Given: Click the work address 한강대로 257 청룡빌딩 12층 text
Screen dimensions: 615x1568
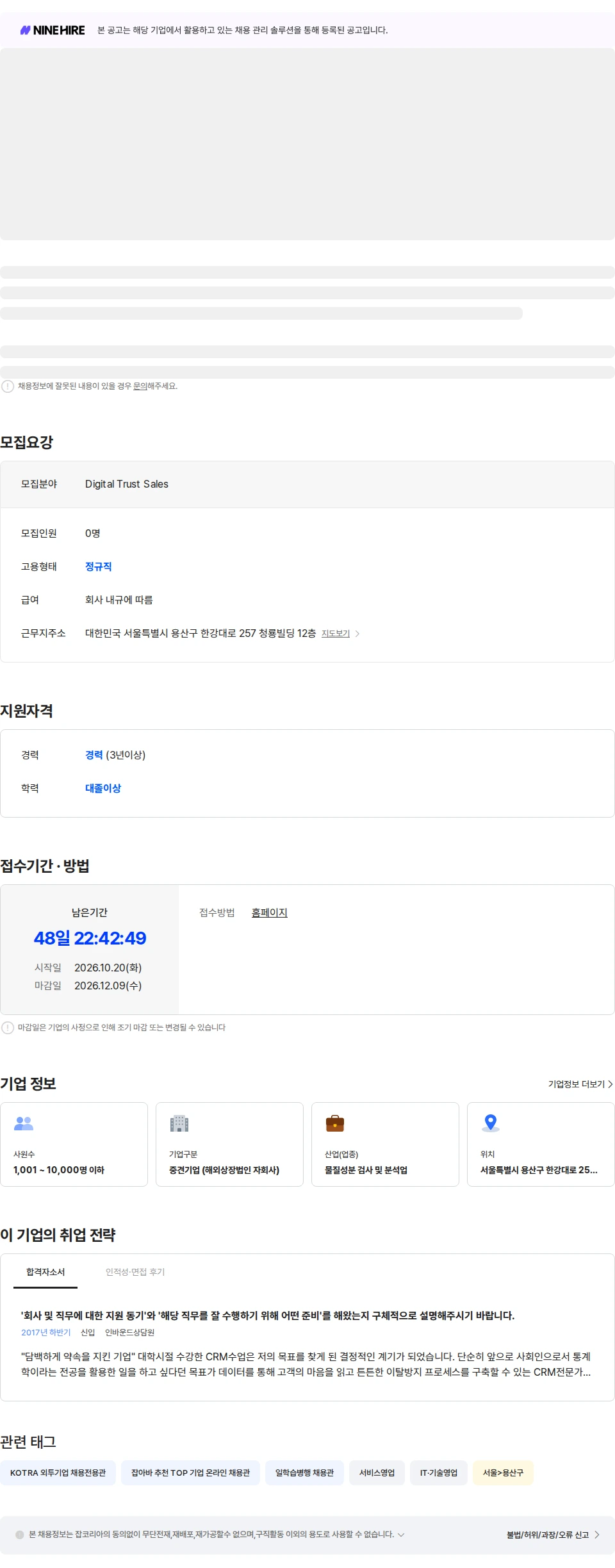Looking at the screenshot, I should pos(201,633).
